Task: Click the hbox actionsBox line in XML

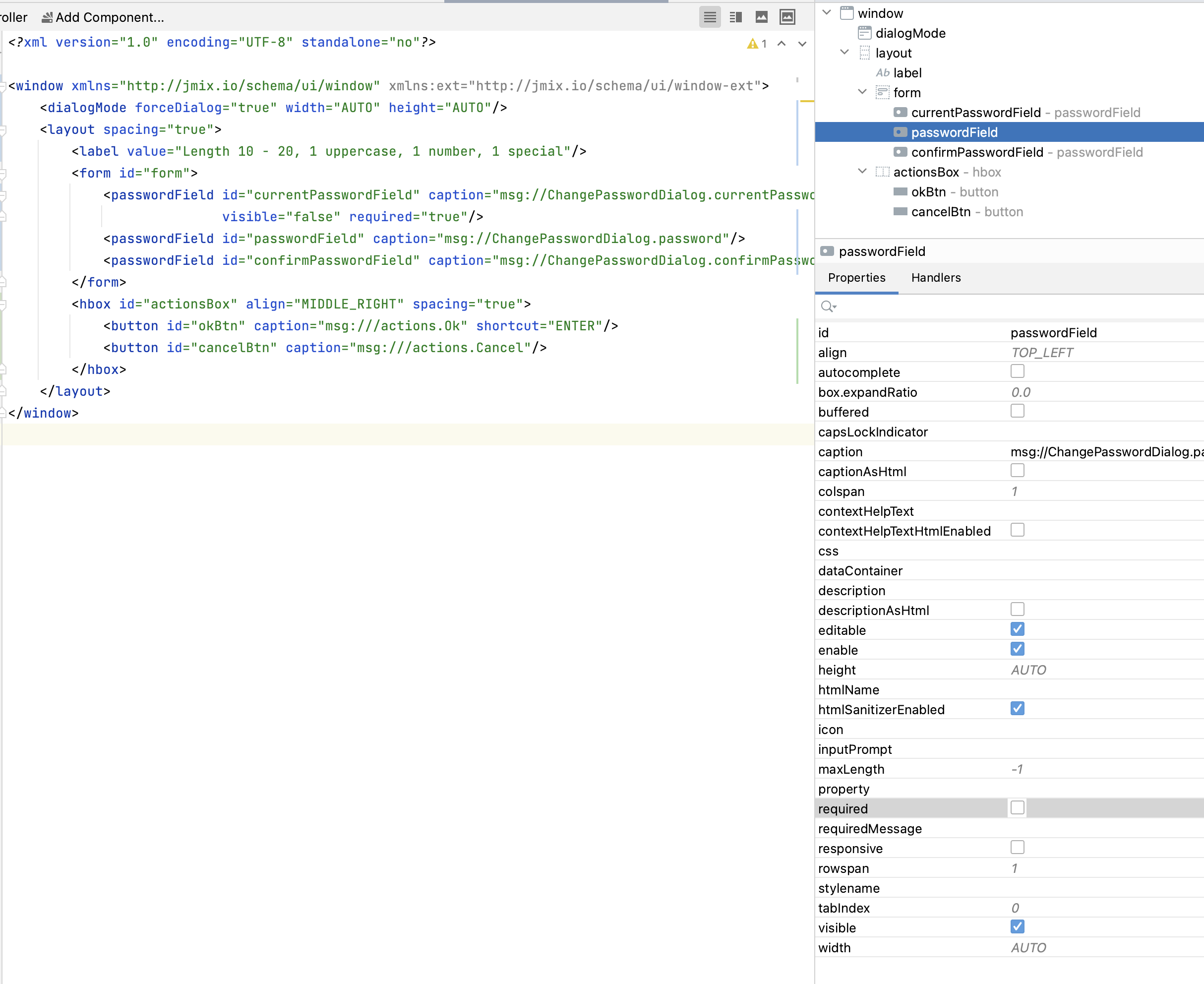Action: tap(301, 304)
